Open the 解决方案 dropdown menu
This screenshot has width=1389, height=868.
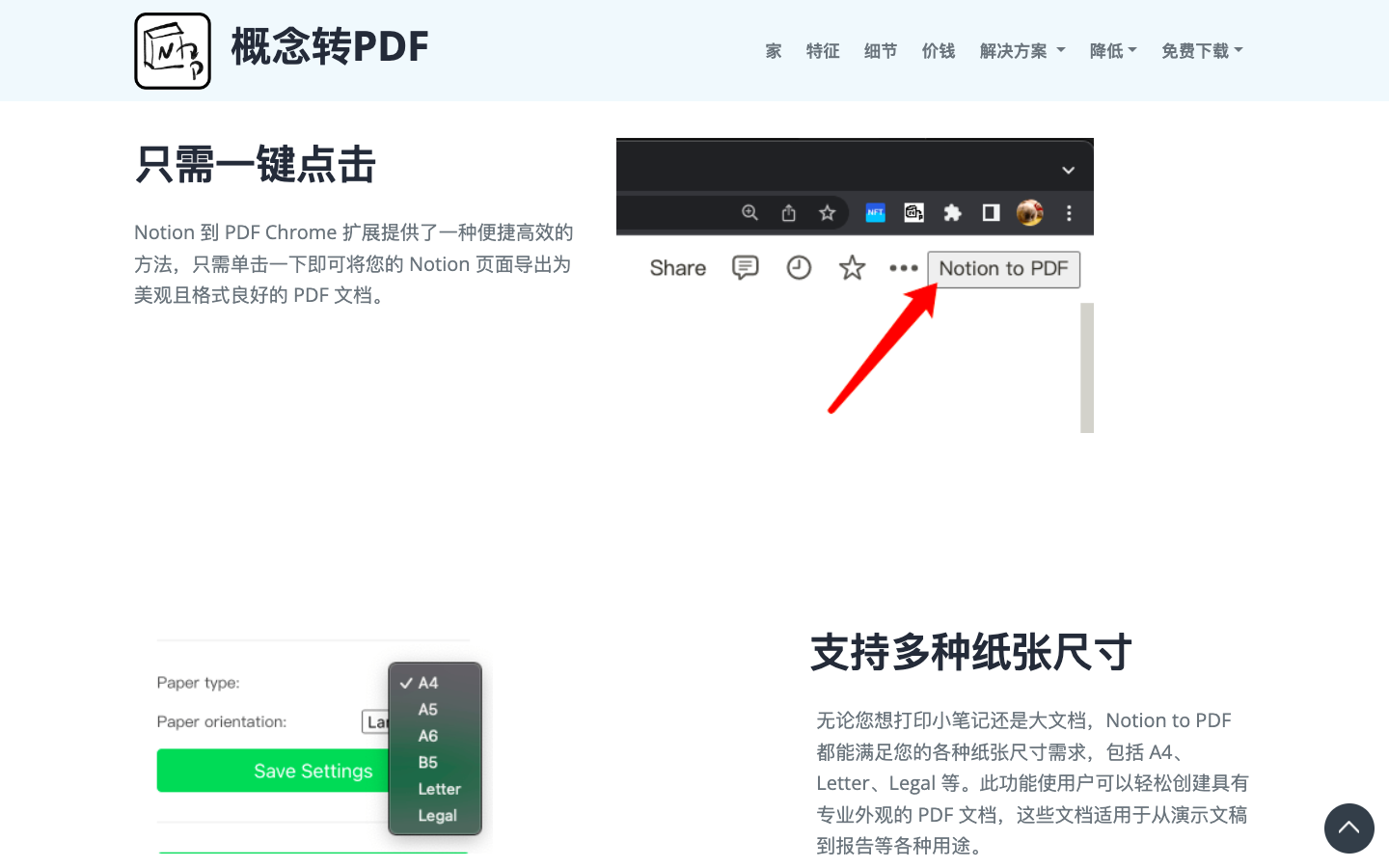(x=1021, y=51)
